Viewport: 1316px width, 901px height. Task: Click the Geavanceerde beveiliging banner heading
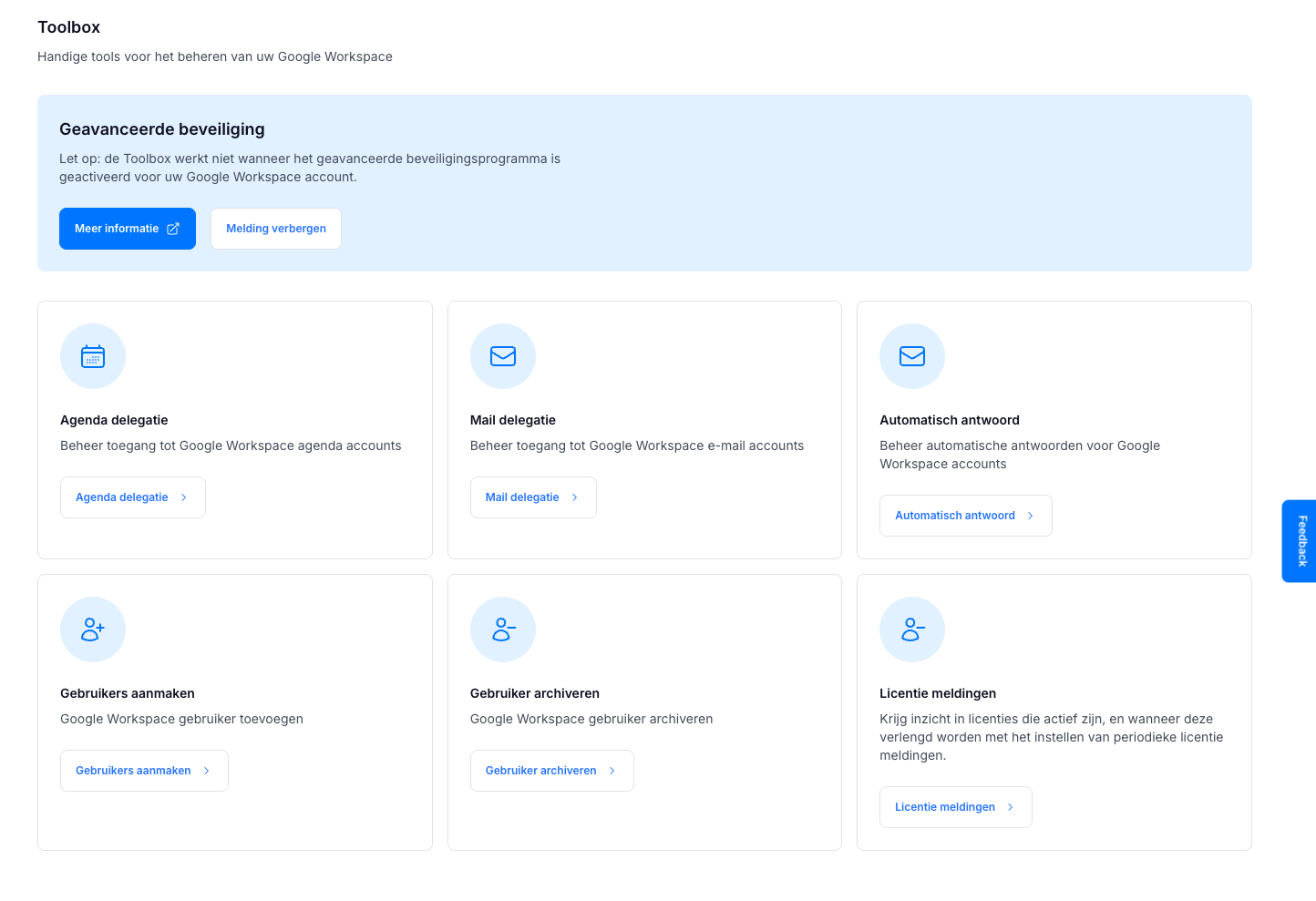tap(162, 129)
